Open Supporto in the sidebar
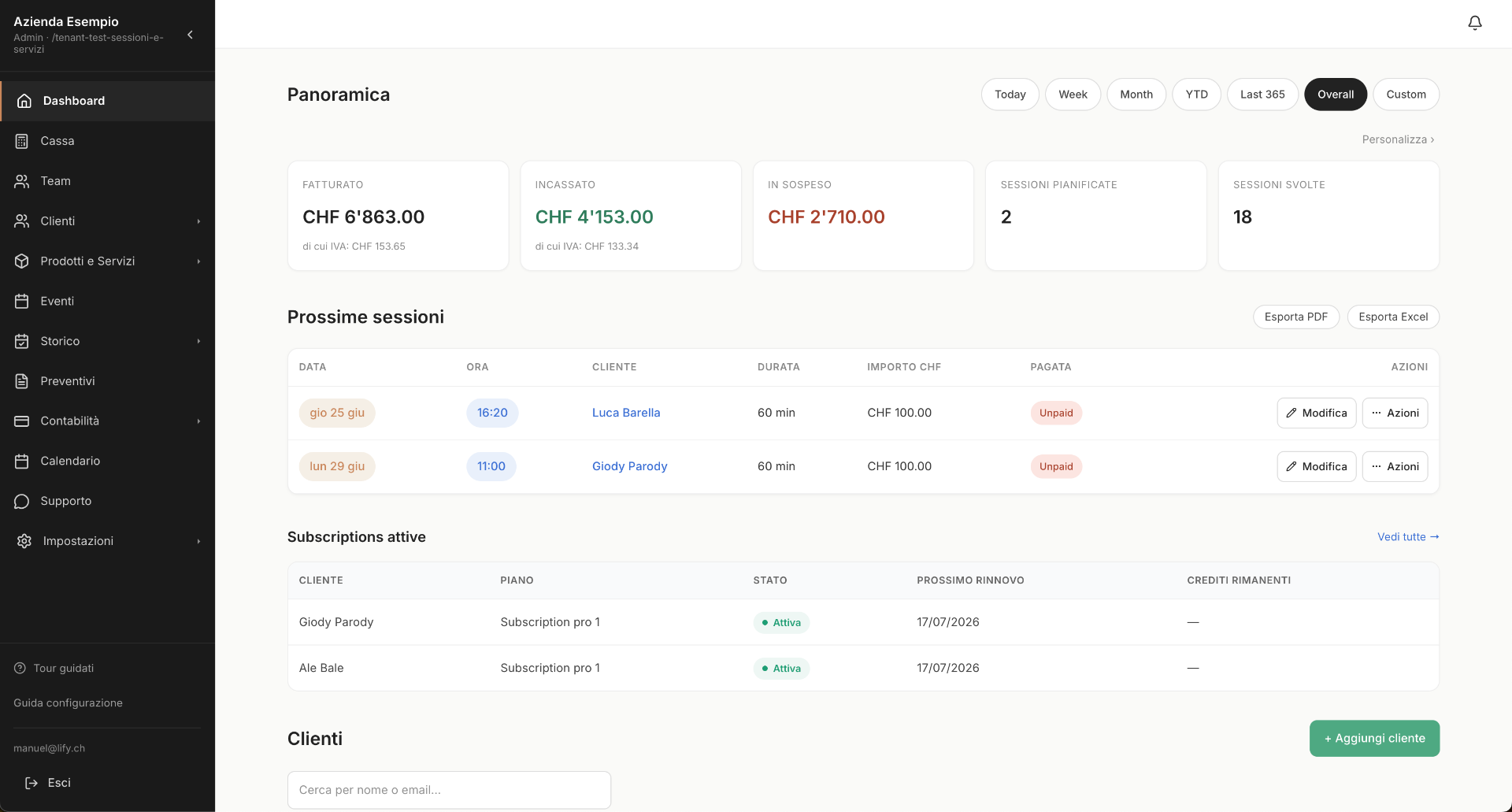1512x812 pixels. coord(107,501)
